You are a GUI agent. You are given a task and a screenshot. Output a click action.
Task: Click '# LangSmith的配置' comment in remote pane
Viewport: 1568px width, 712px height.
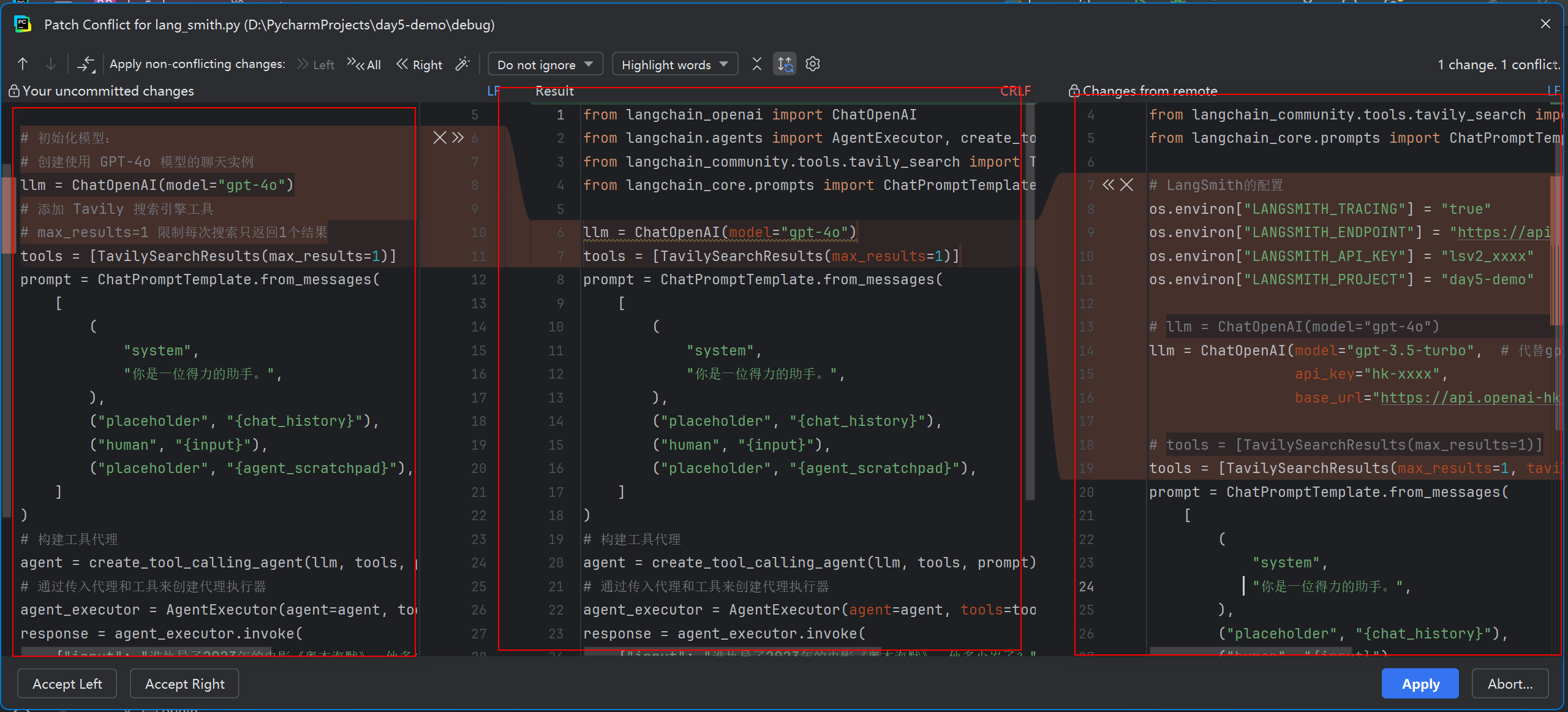click(1216, 185)
